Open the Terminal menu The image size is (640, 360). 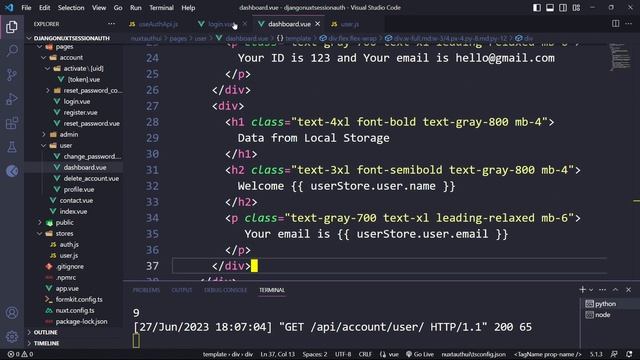coord(161,7)
